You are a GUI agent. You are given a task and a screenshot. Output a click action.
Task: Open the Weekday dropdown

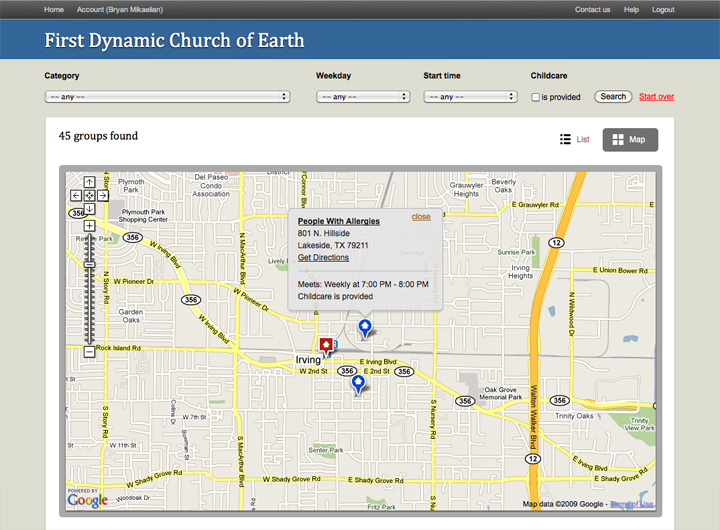(x=363, y=97)
